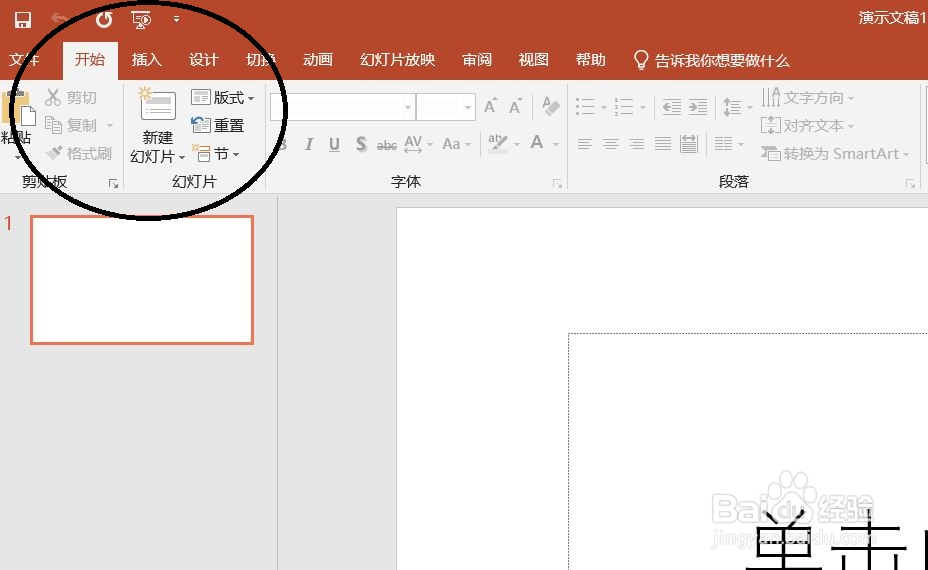Expand the font size dropdown arrow
This screenshot has height=570, width=928.
(x=468, y=107)
